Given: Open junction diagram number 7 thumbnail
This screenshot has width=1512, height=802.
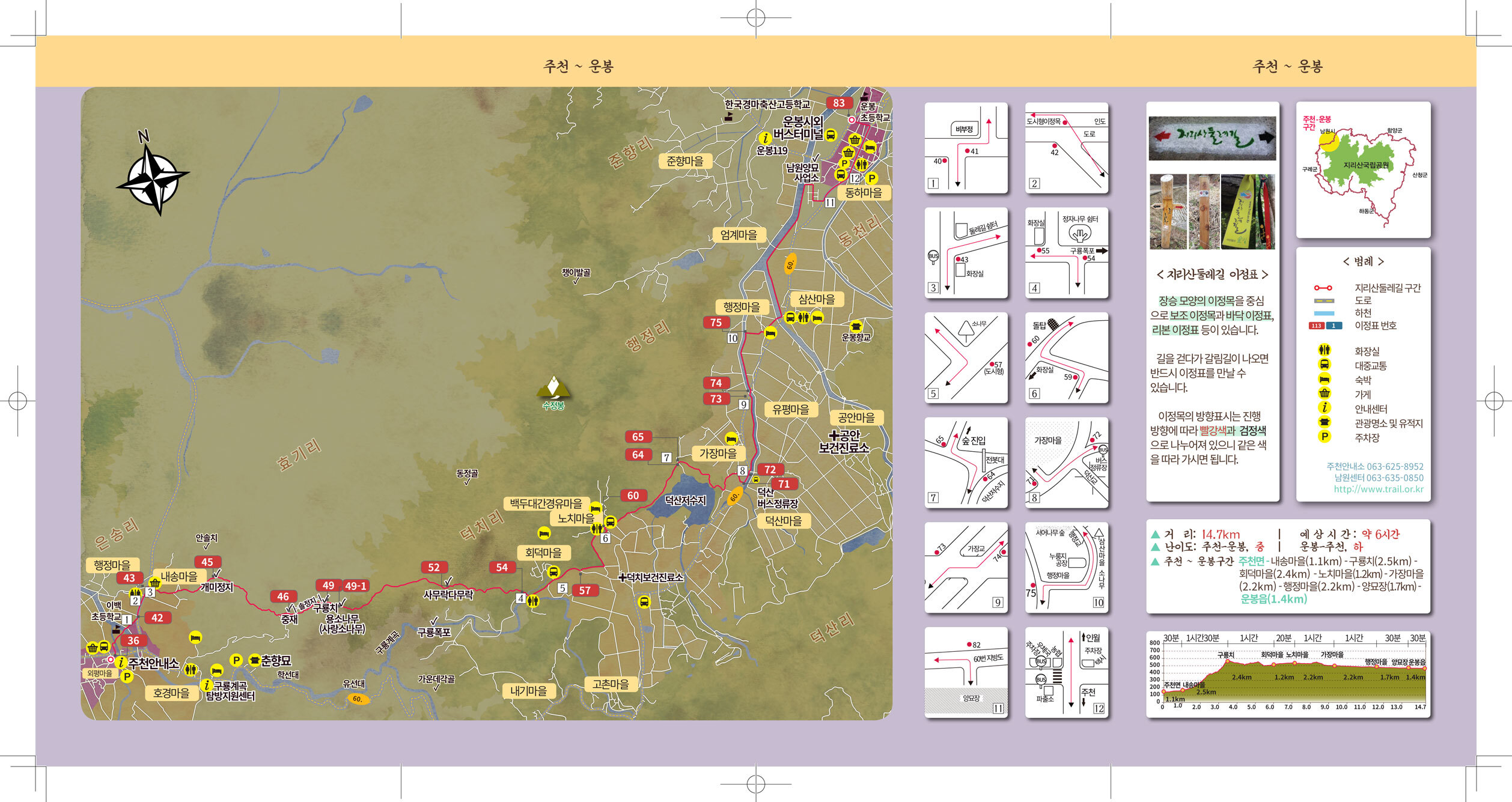Looking at the screenshot, I should click(966, 462).
